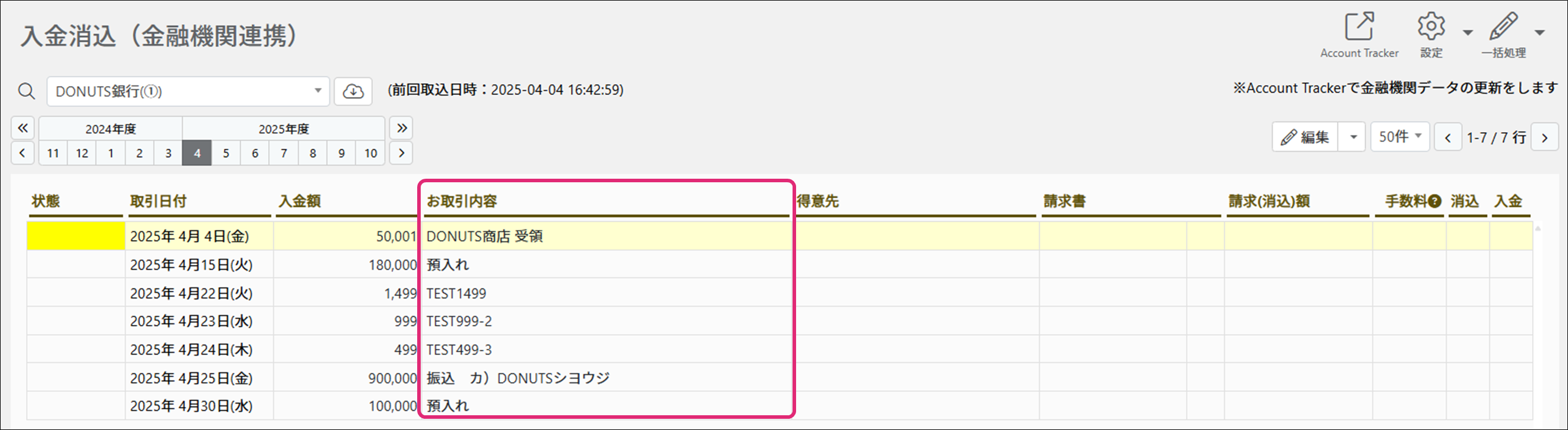Image resolution: width=1568 pixels, height=430 pixels.
Task: Open the 設定 gear icon
Action: 1431,26
